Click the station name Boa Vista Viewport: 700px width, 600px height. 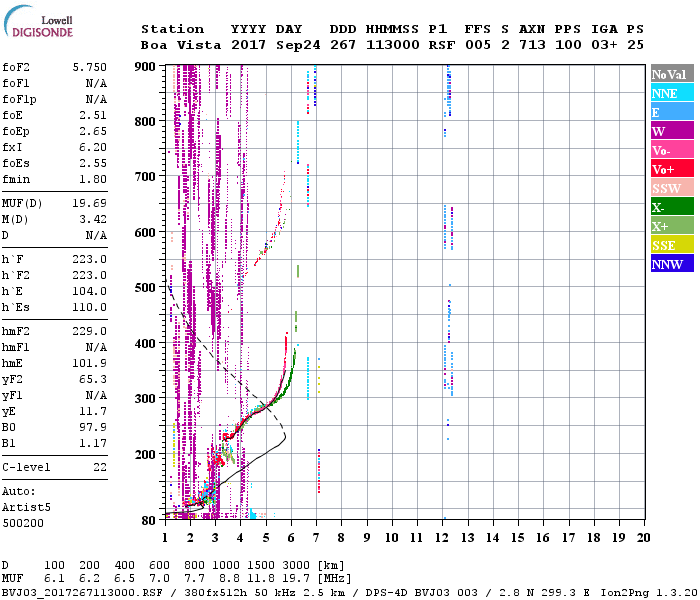tap(176, 45)
